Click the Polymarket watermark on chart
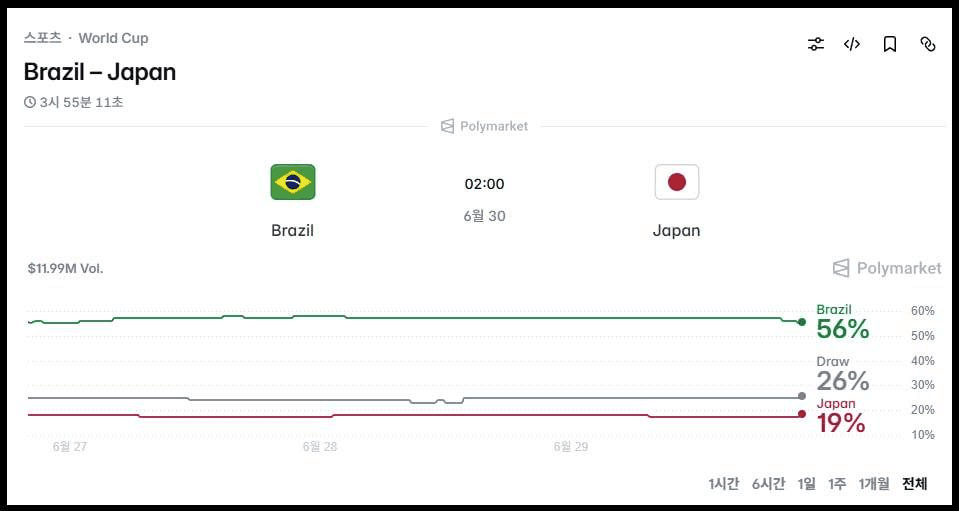 click(887, 268)
